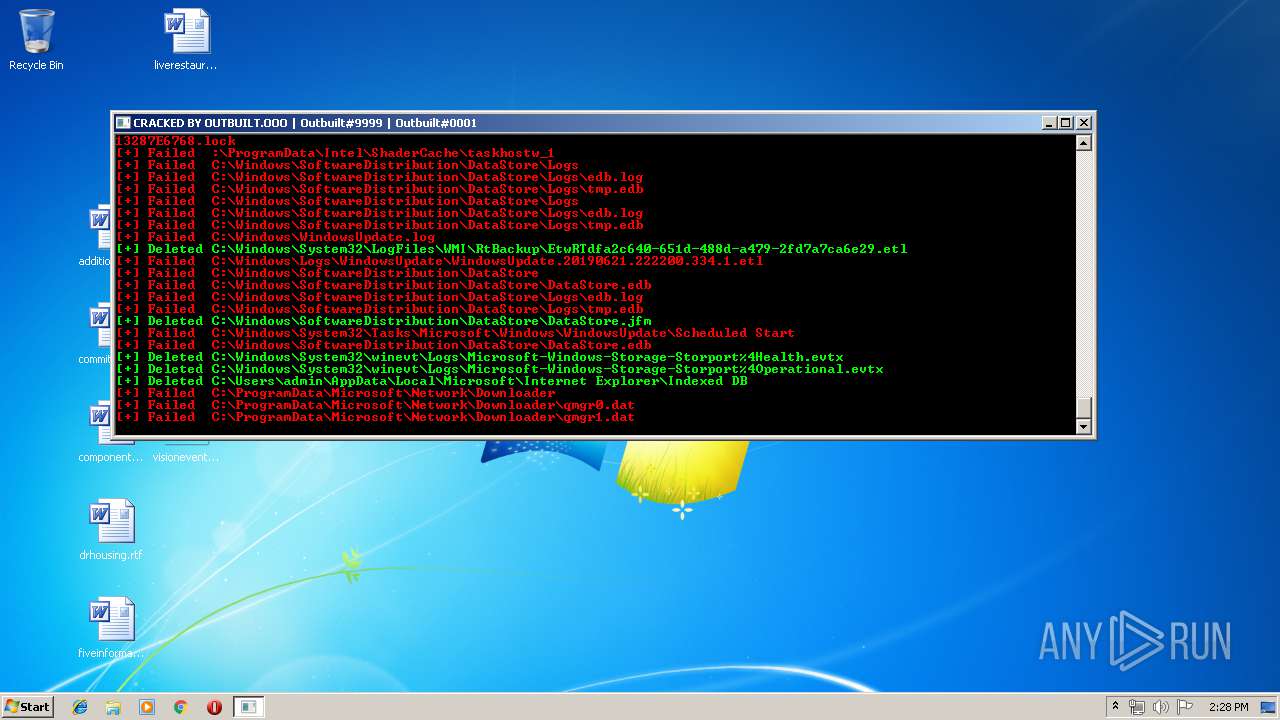The height and width of the screenshot is (720, 1280).
Task: Open the Opera browser taskbar icon
Action: [x=214, y=707]
